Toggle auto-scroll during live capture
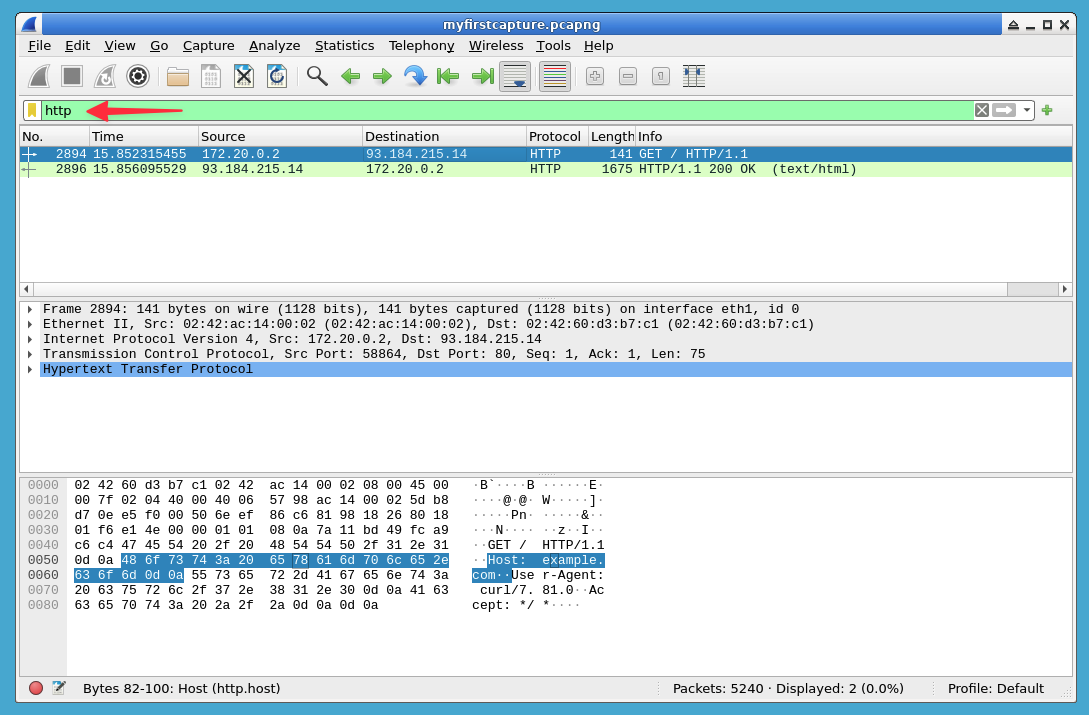Image resolution: width=1089 pixels, height=715 pixels. click(x=514, y=76)
